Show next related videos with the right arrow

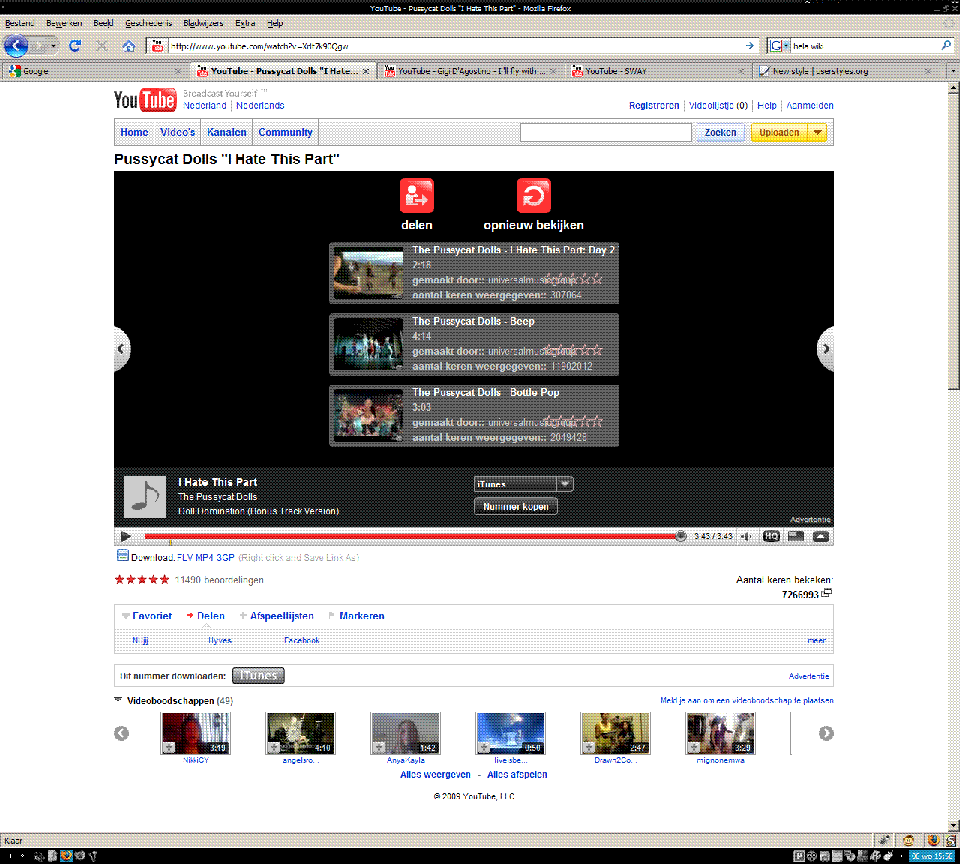[x=826, y=348]
